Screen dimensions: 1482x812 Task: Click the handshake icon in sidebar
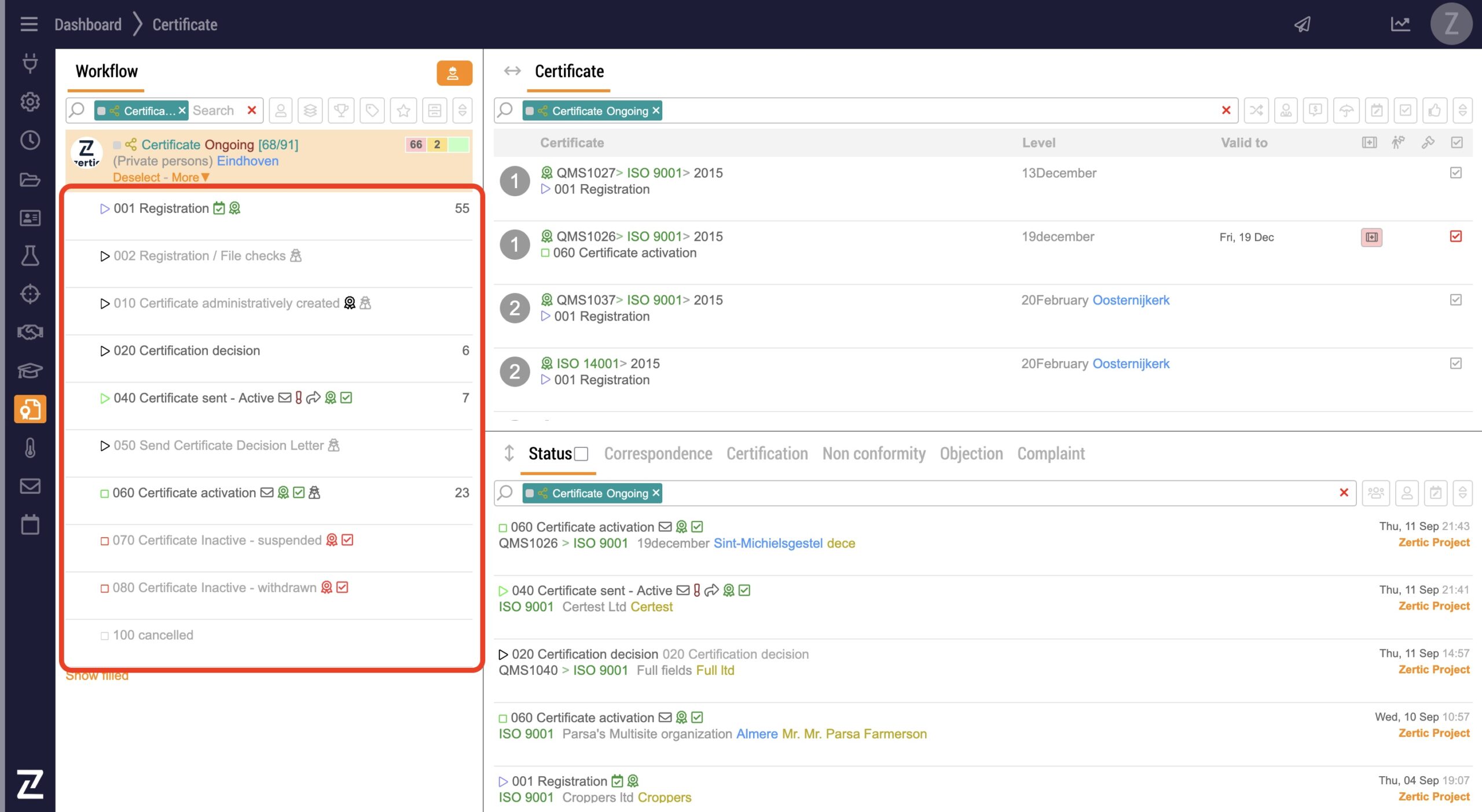(x=30, y=332)
